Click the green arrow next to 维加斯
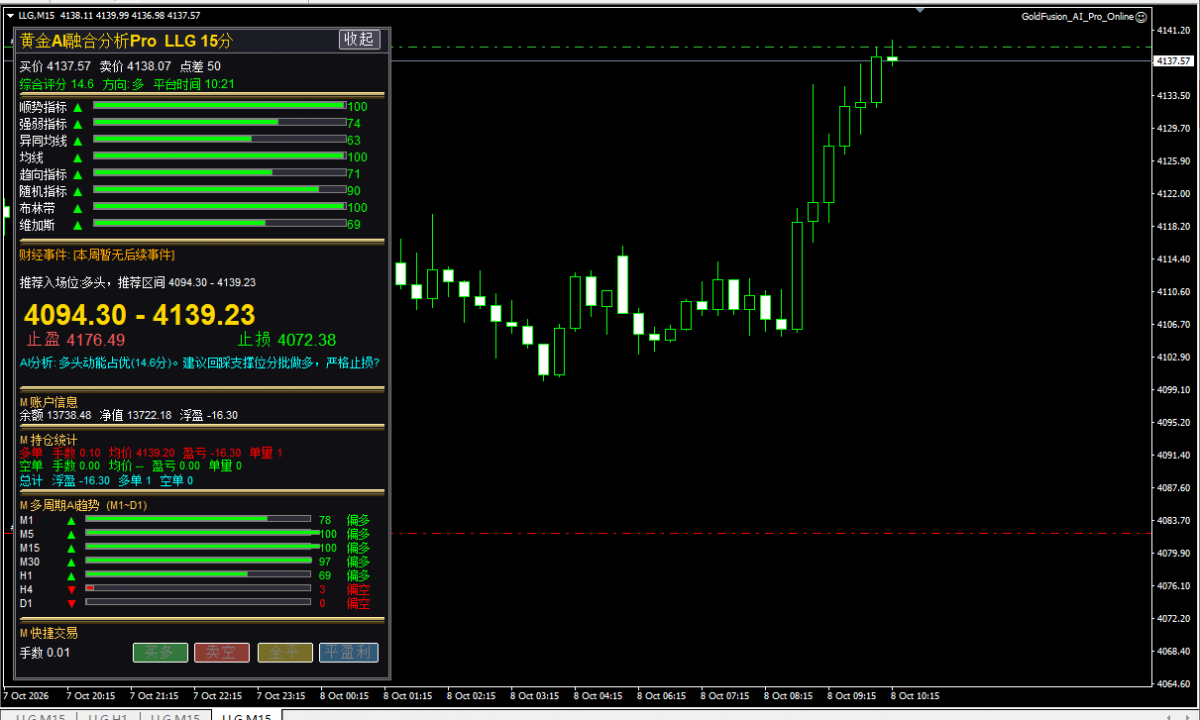This screenshot has height=720, width=1200. point(77,225)
